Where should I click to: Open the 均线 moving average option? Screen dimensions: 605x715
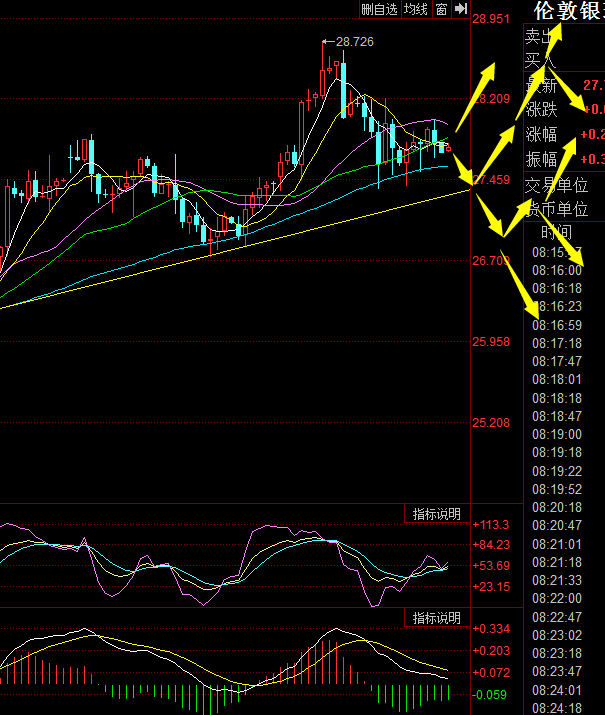click(416, 9)
